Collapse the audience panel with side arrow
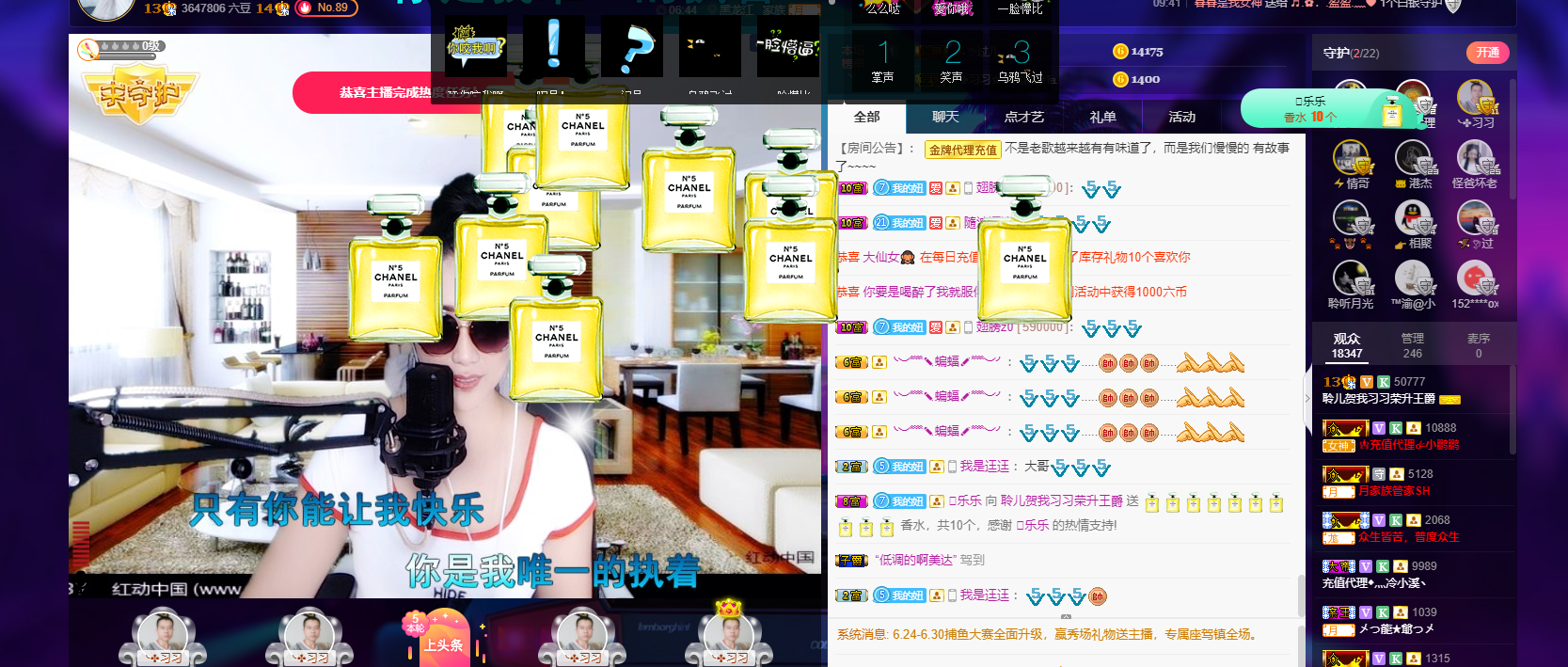This screenshot has width=1568, height=667. 1307,398
